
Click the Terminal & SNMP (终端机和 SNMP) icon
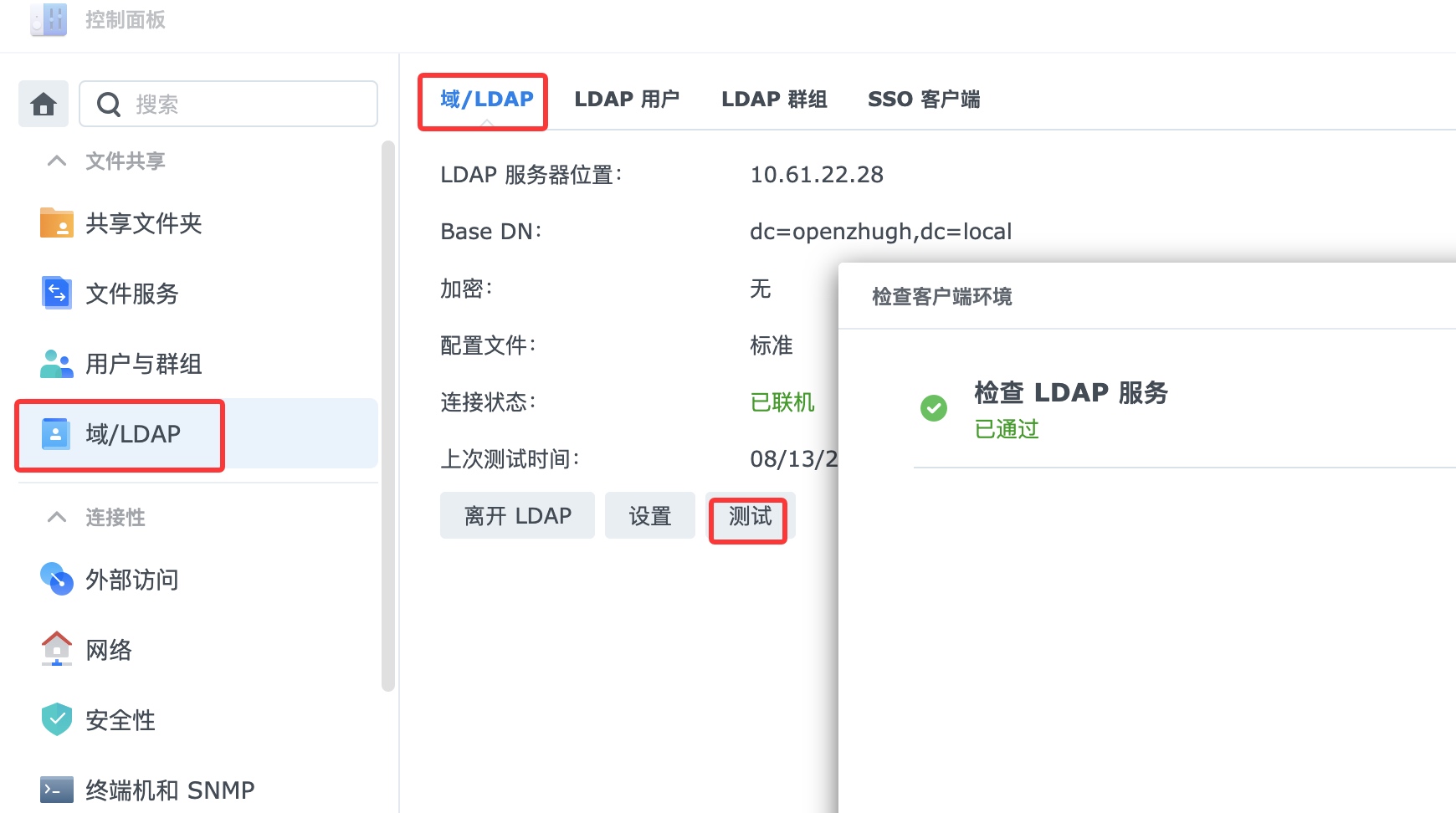56,790
